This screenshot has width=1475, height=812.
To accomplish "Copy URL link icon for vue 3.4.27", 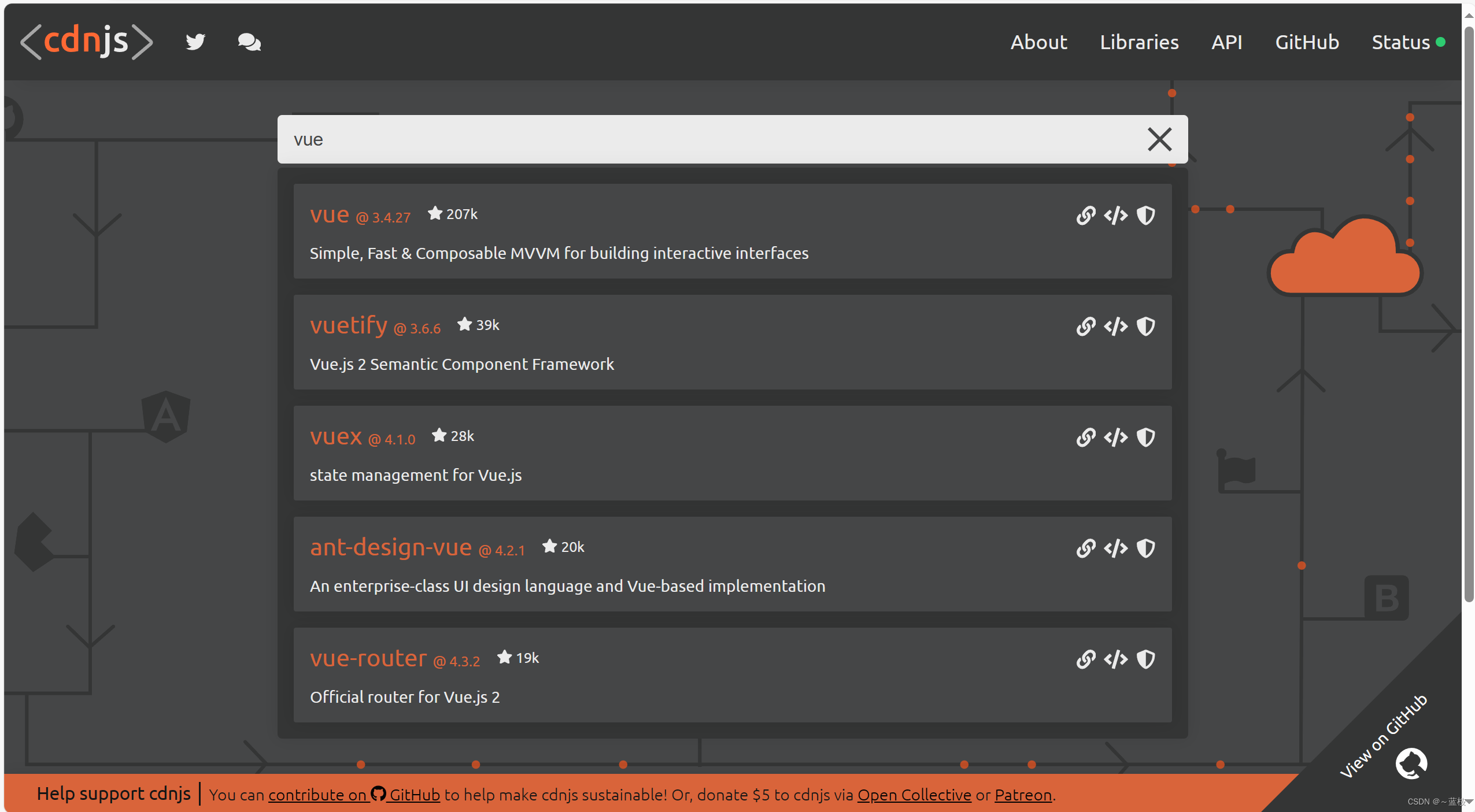I will [1086, 215].
